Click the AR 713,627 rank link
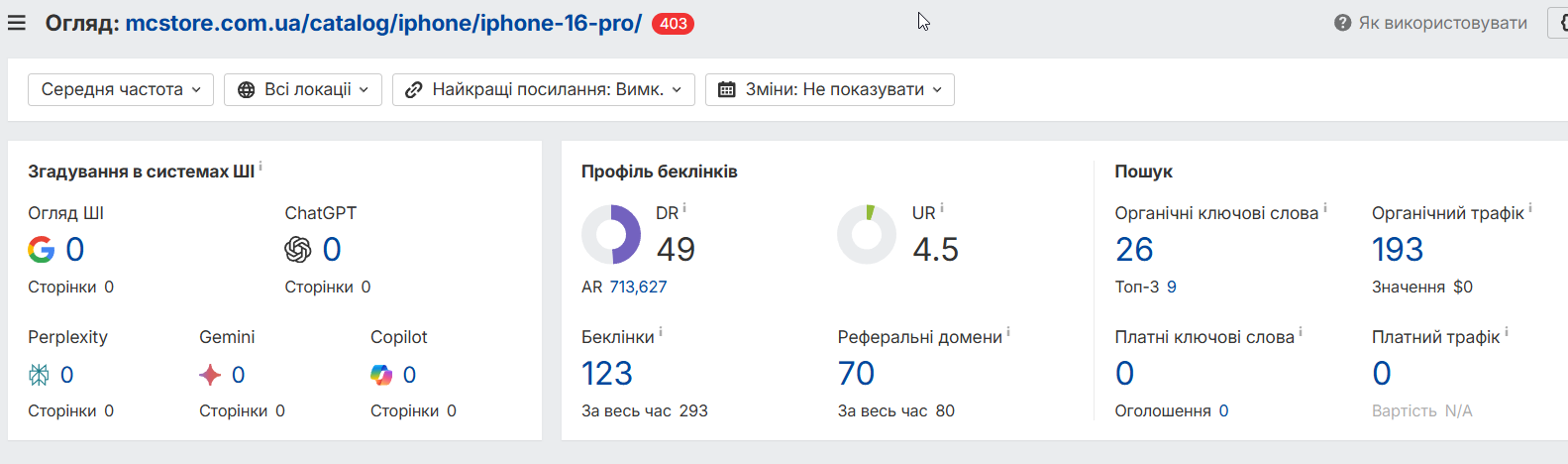 (x=638, y=287)
